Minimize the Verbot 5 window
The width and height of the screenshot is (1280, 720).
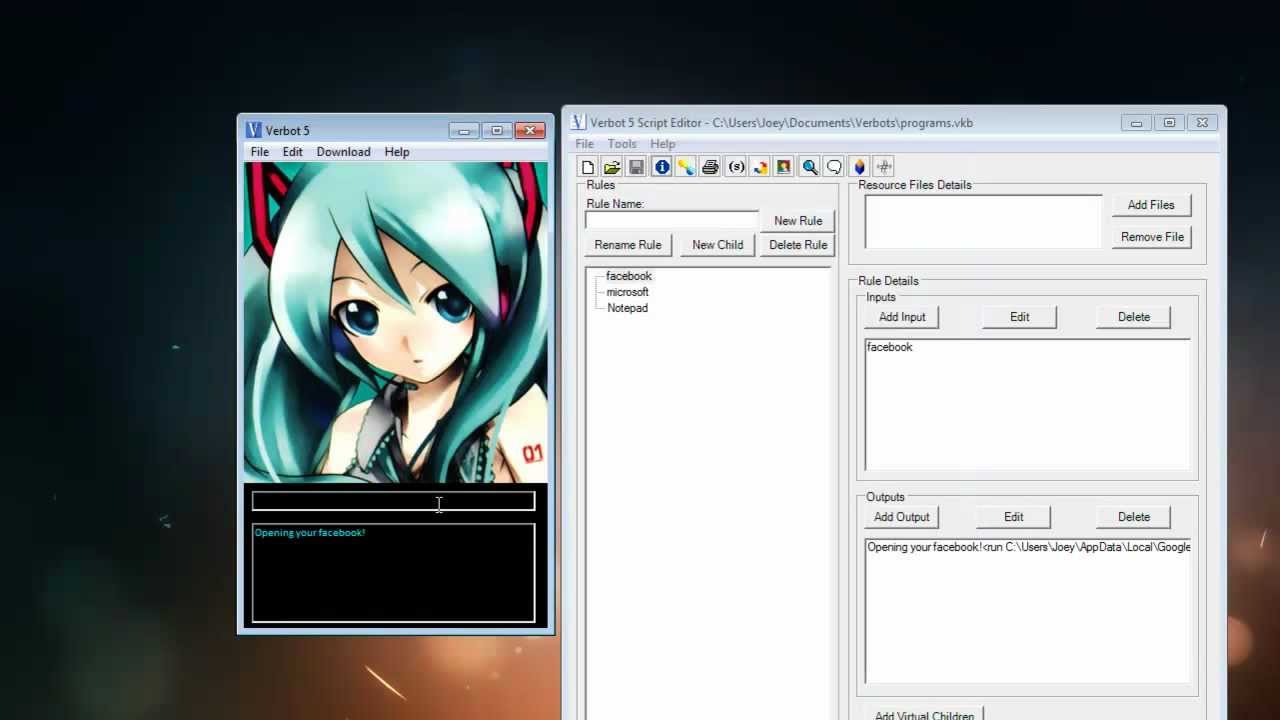(464, 130)
